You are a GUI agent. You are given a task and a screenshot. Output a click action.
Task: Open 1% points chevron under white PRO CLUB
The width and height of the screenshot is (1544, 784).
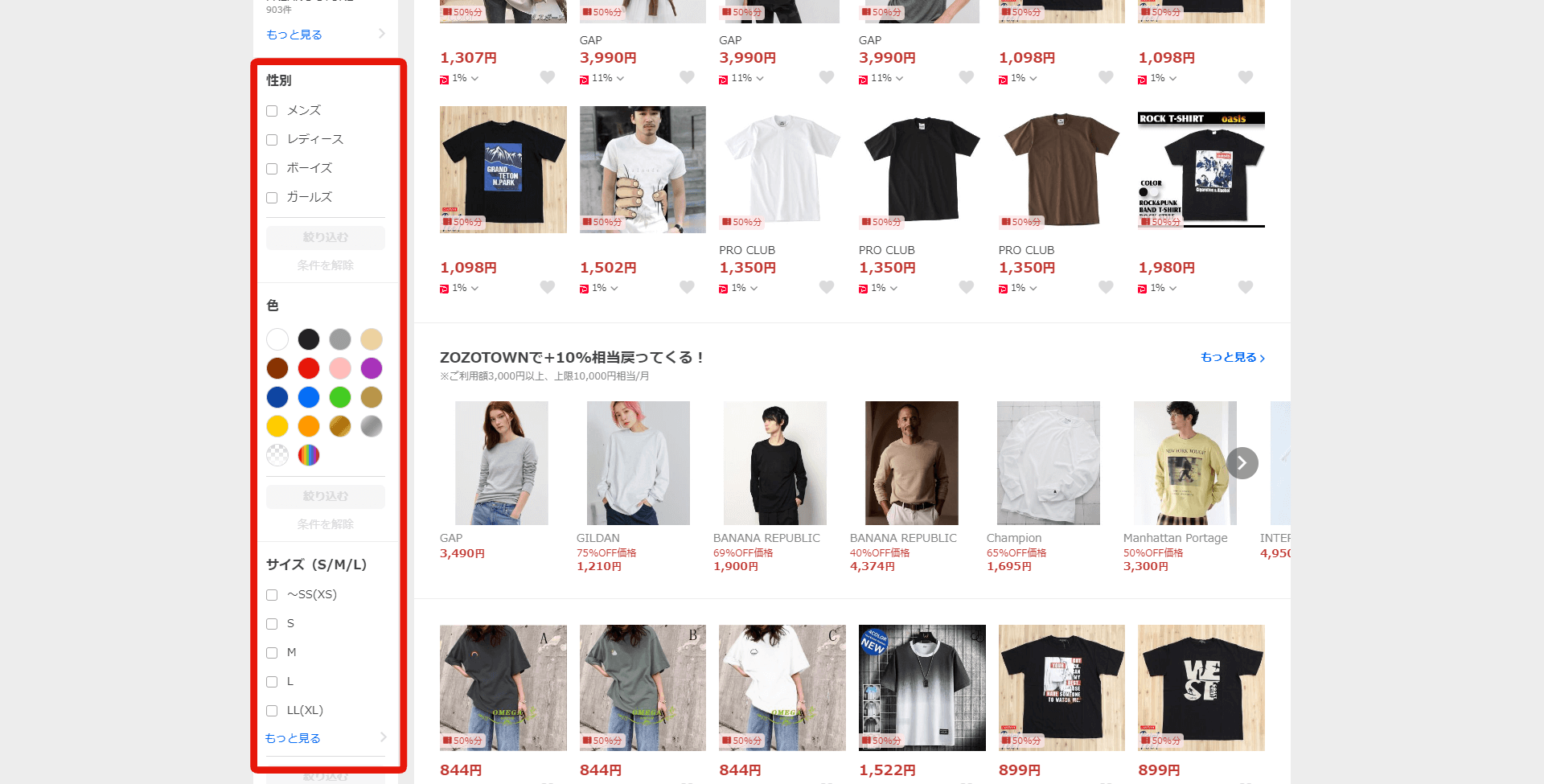click(754, 288)
